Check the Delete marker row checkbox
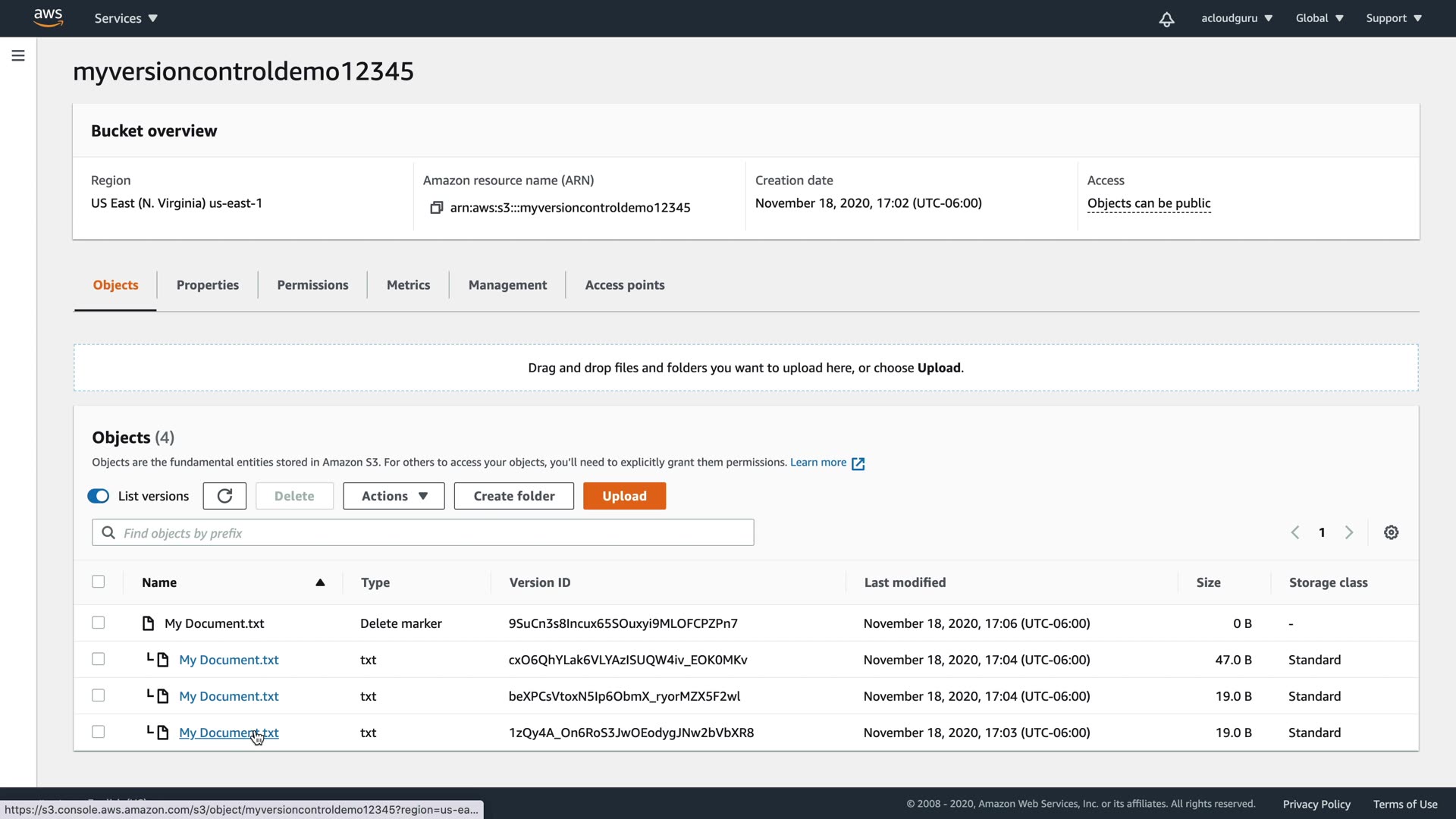Image resolution: width=1456 pixels, height=819 pixels. pos(99,623)
